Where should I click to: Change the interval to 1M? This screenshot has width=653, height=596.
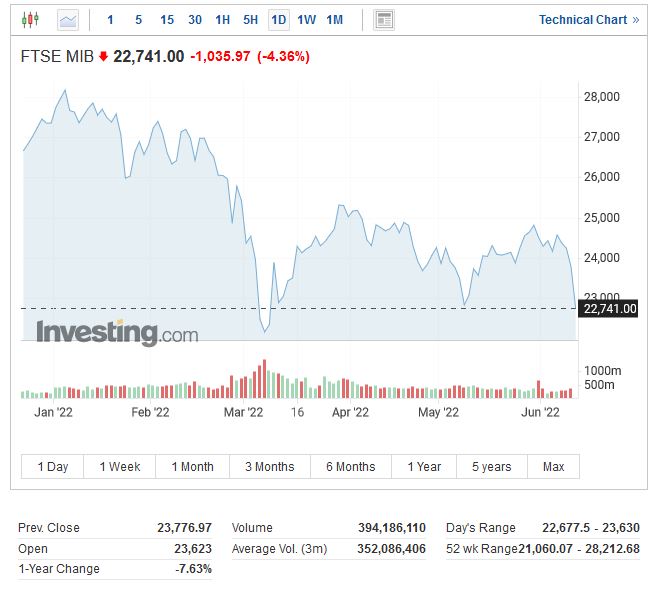click(x=335, y=19)
